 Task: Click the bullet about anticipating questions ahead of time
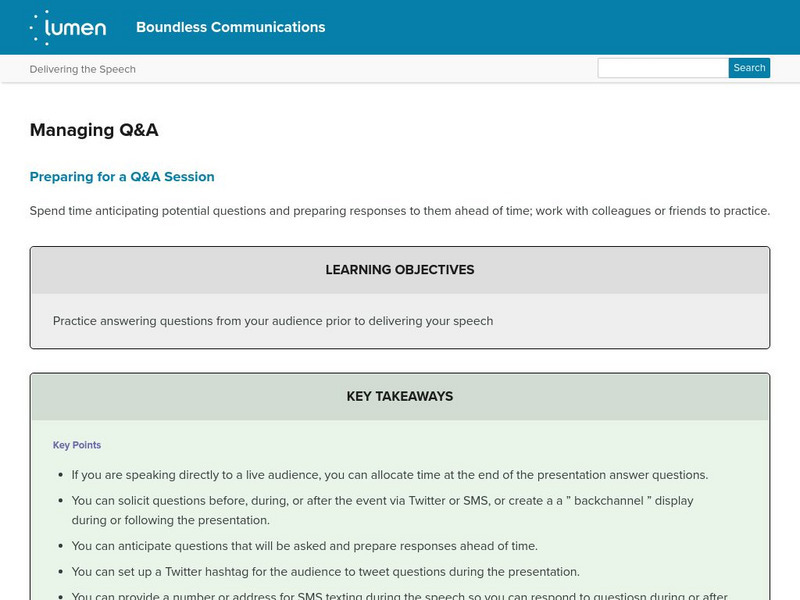coord(305,546)
